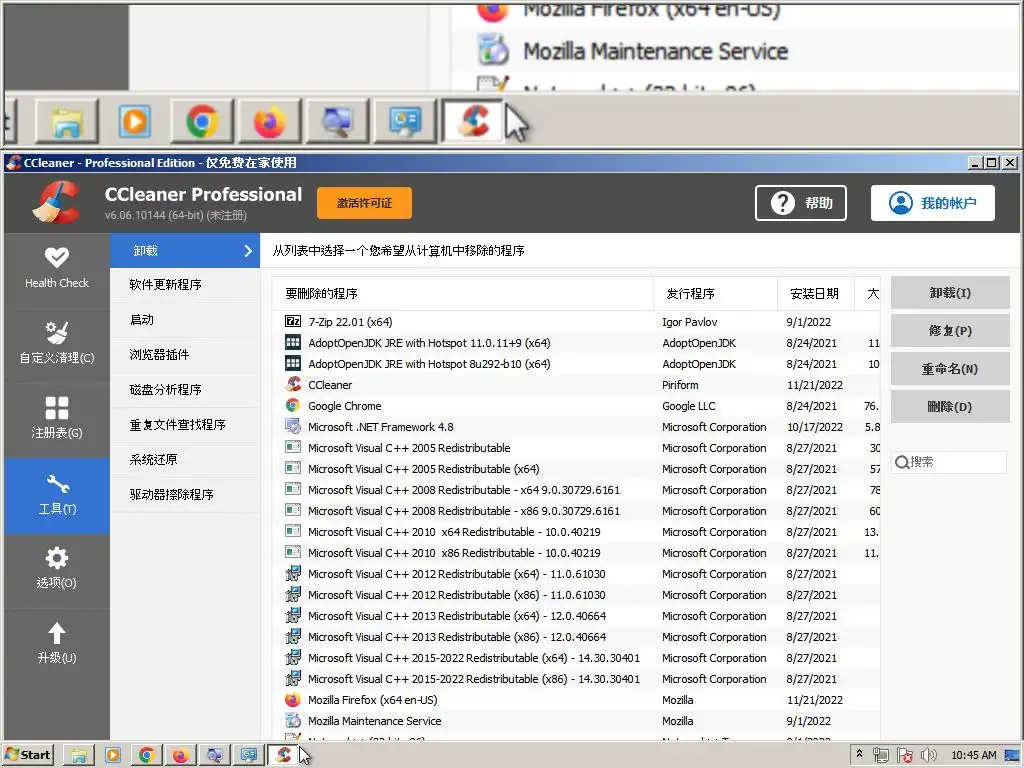
Task: Sort by program name column header
Action: click(462, 293)
